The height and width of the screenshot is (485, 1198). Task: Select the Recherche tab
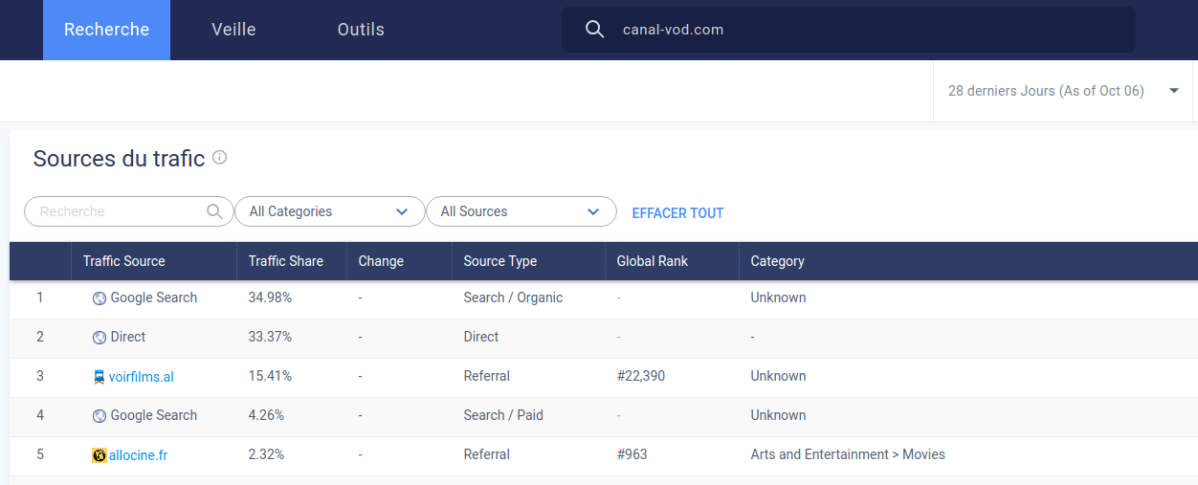(106, 30)
